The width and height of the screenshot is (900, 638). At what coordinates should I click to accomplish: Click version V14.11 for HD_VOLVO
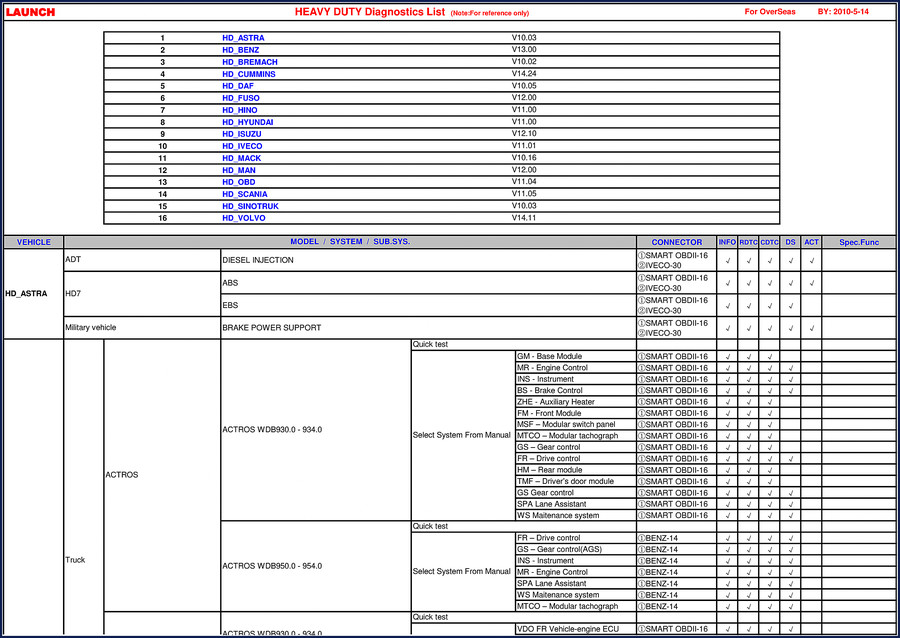pos(524,218)
